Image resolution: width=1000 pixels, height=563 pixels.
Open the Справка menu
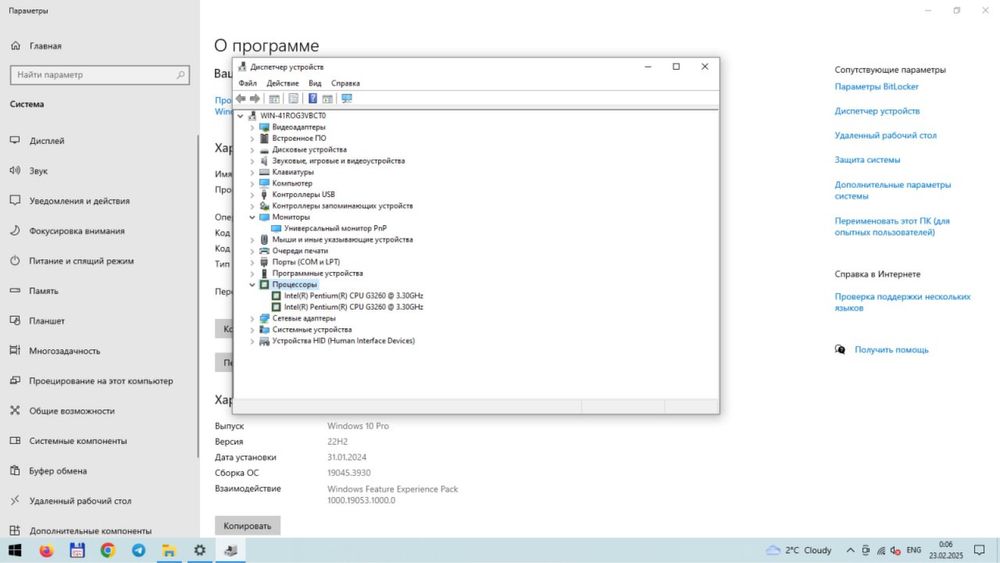[346, 84]
